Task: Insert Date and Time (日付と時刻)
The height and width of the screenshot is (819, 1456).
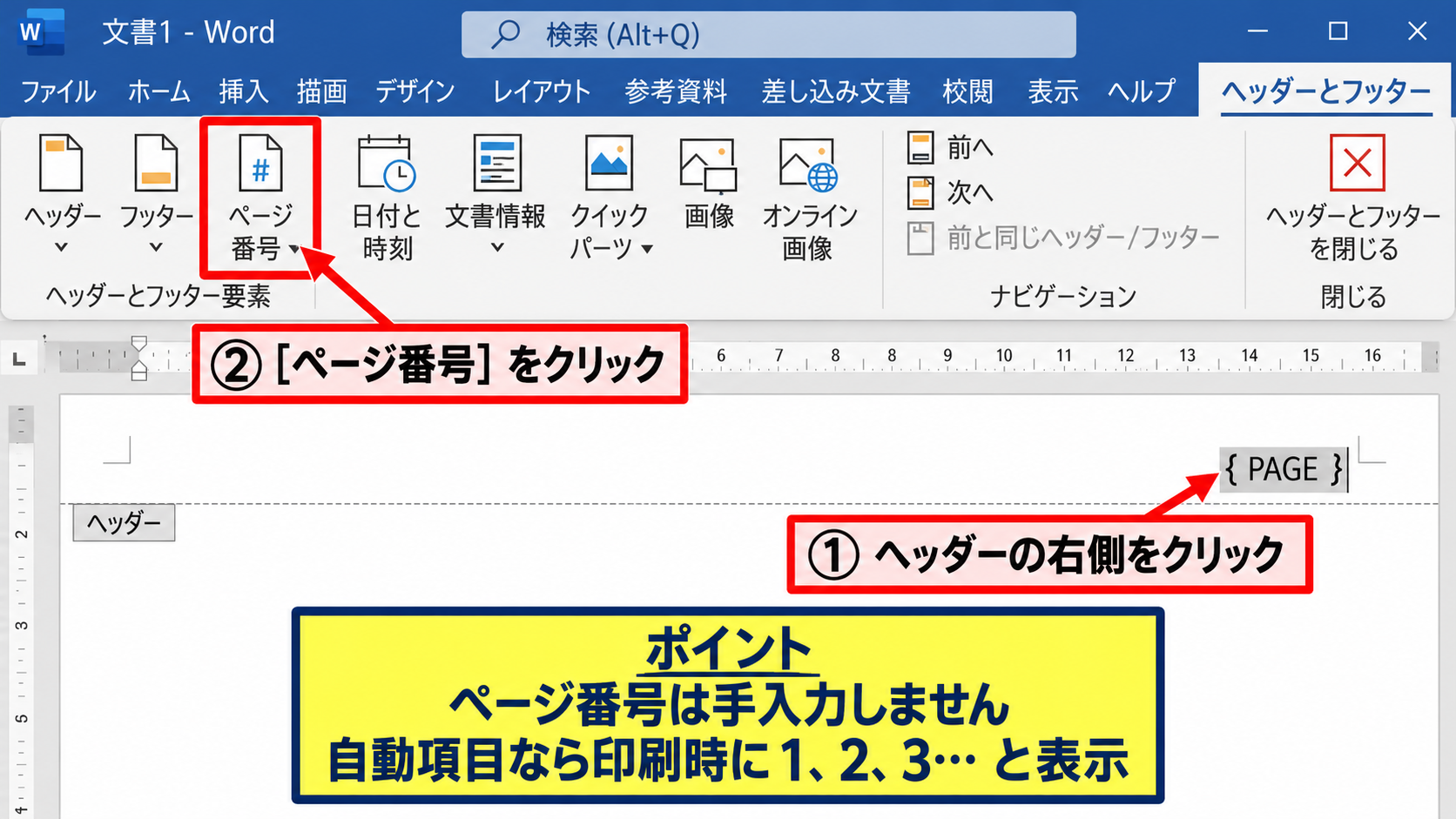Action: 387,197
